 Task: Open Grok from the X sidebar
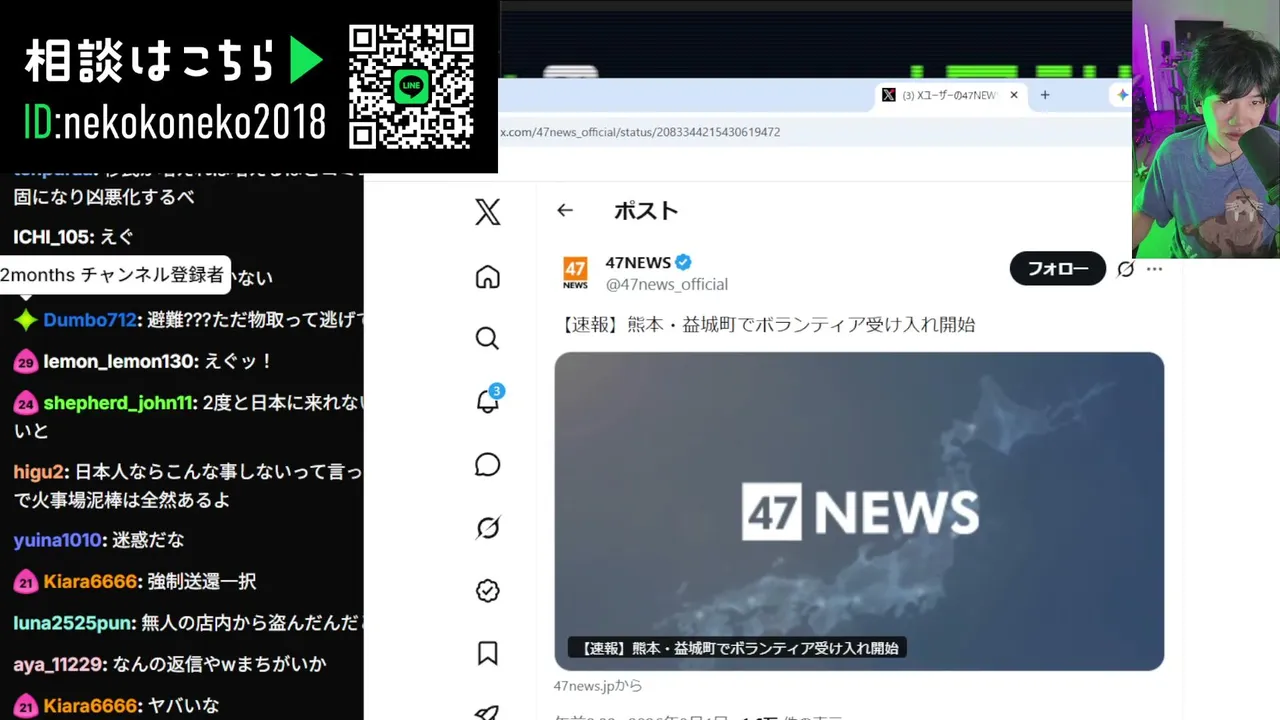488,528
